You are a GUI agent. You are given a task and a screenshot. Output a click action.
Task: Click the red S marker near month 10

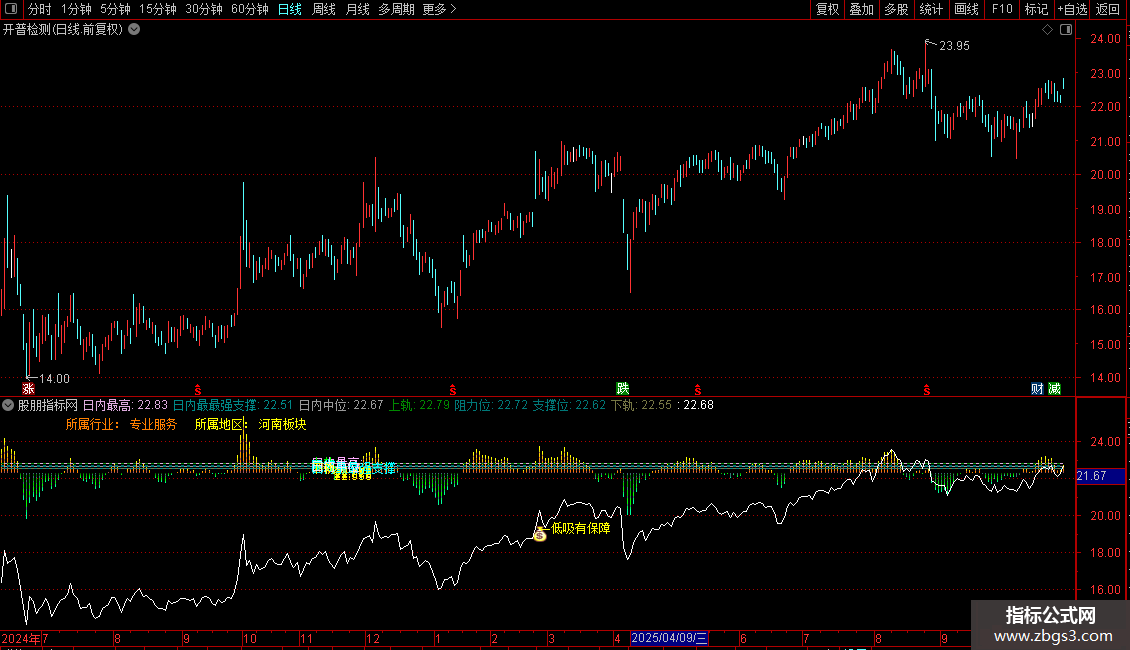[x=197, y=390]
